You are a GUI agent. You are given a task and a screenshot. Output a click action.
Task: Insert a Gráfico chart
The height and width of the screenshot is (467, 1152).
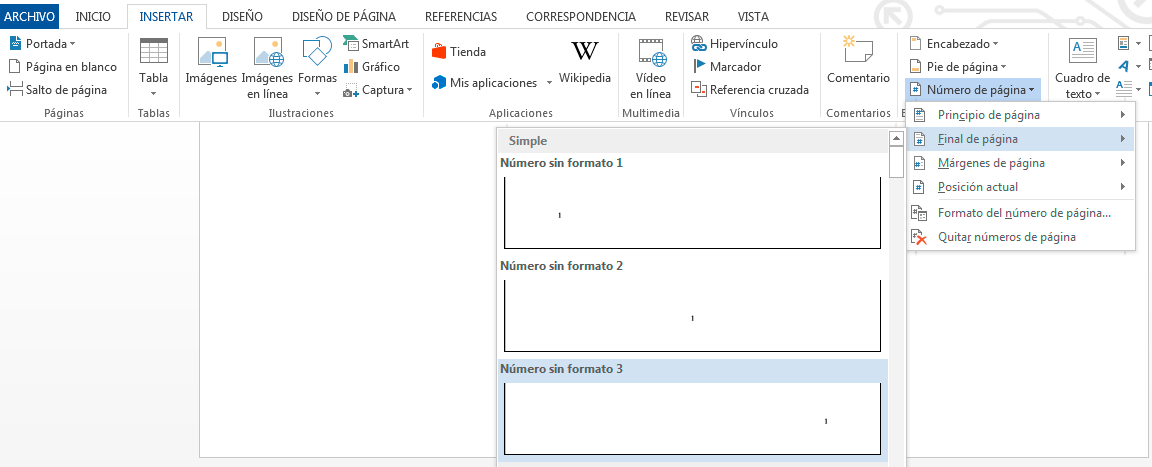(x=372, y=67)
